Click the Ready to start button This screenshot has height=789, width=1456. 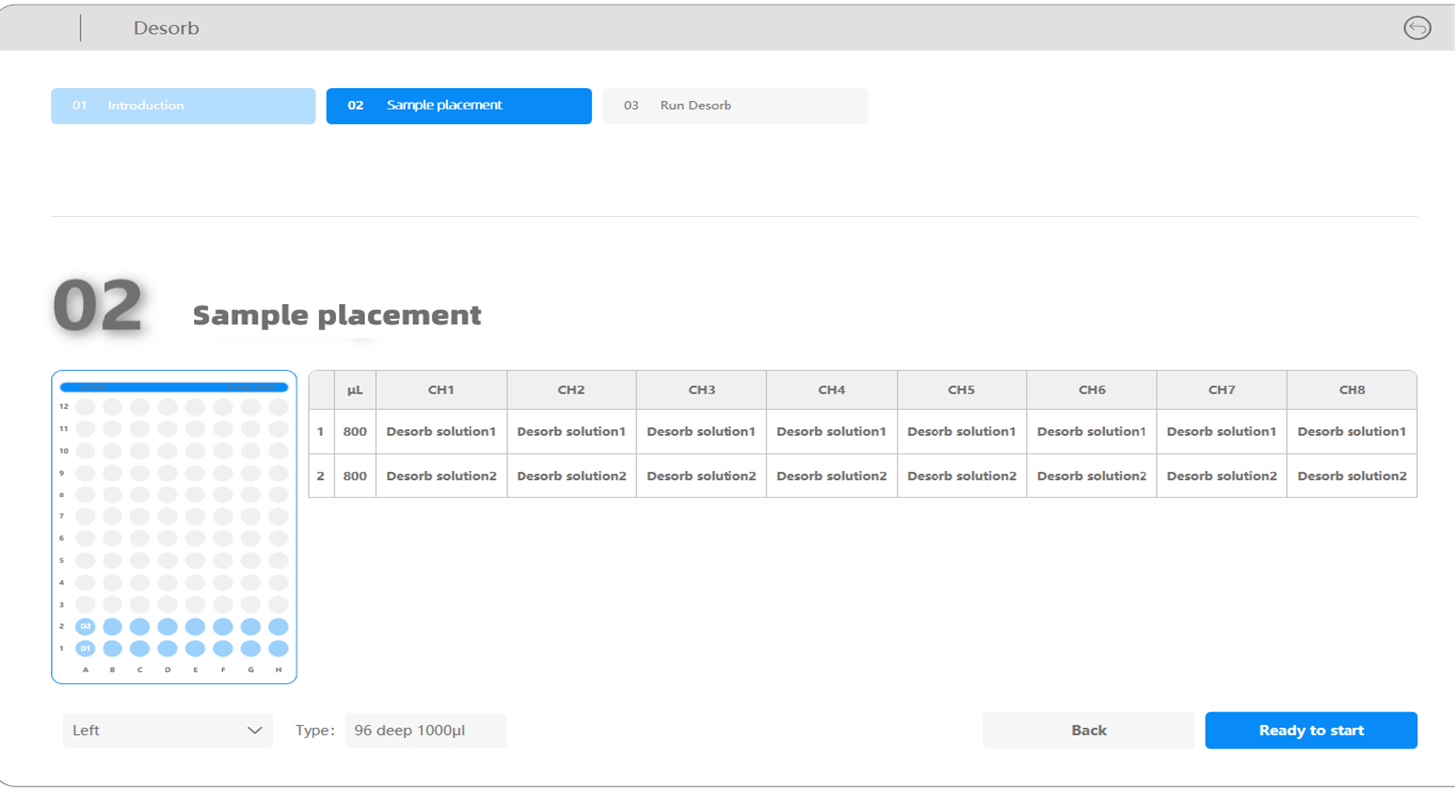pyautogui.click(x=1310, y=731)
